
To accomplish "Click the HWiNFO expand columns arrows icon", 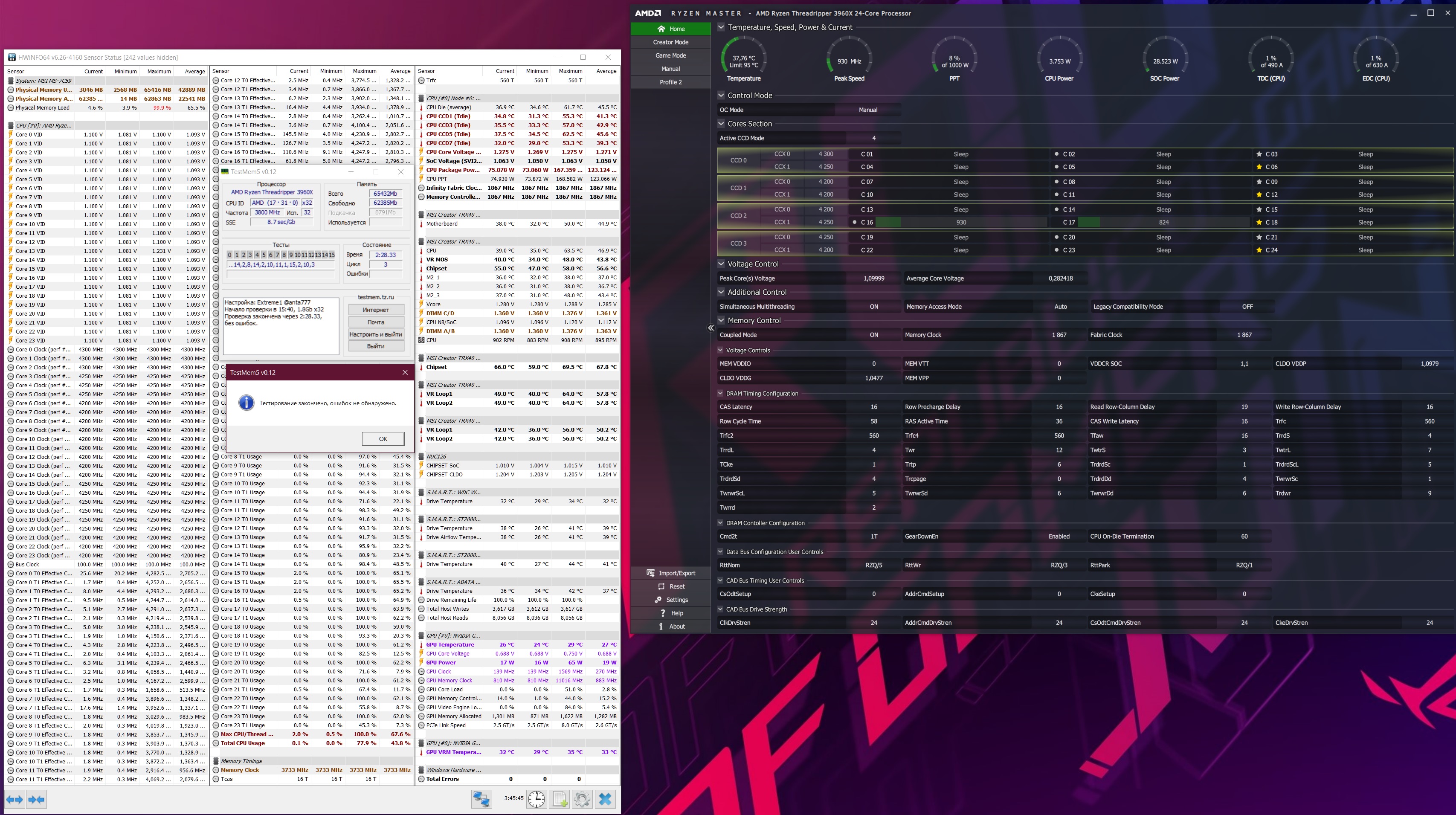I will coord(15,799).
